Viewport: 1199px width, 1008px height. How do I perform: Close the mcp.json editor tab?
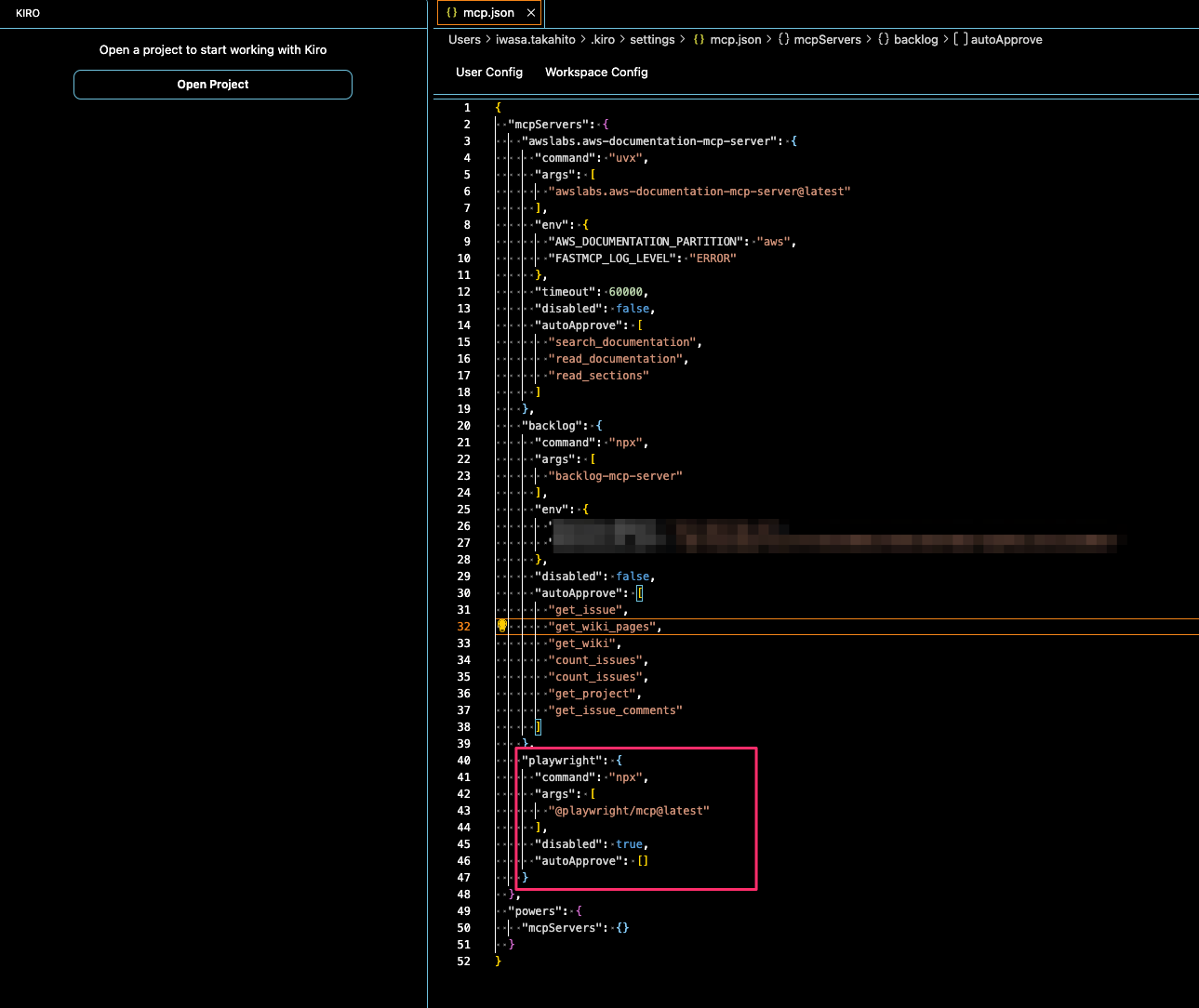(x=531, y=13)
